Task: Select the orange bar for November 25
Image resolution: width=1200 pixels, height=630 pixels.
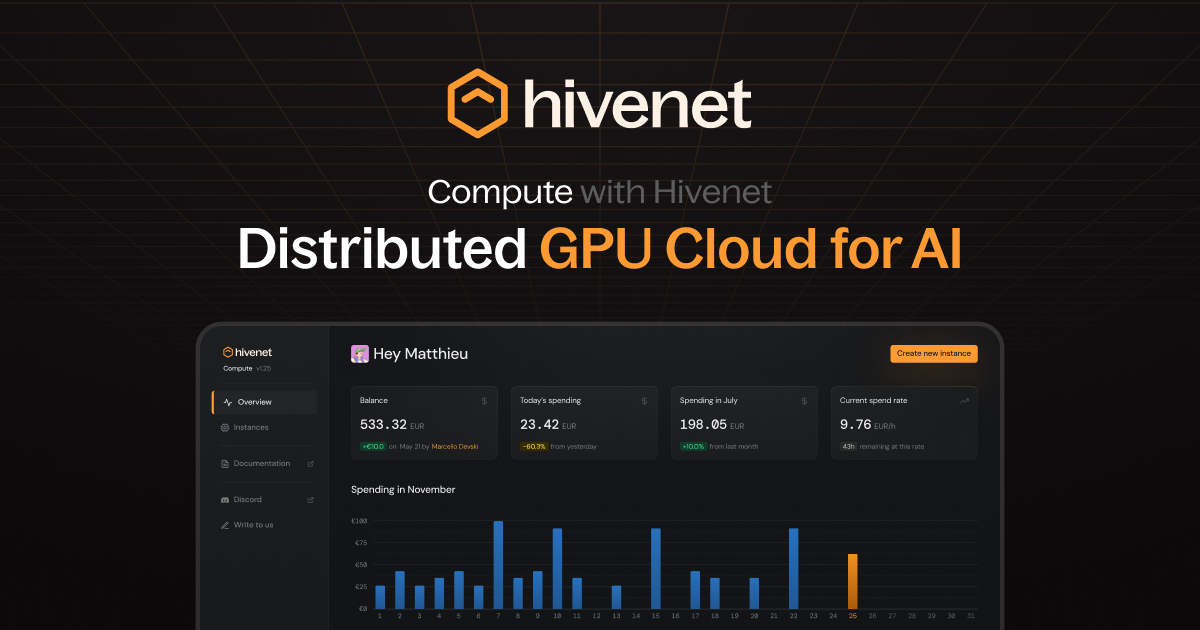Action: pyautogui.click(x=852, y=580)
